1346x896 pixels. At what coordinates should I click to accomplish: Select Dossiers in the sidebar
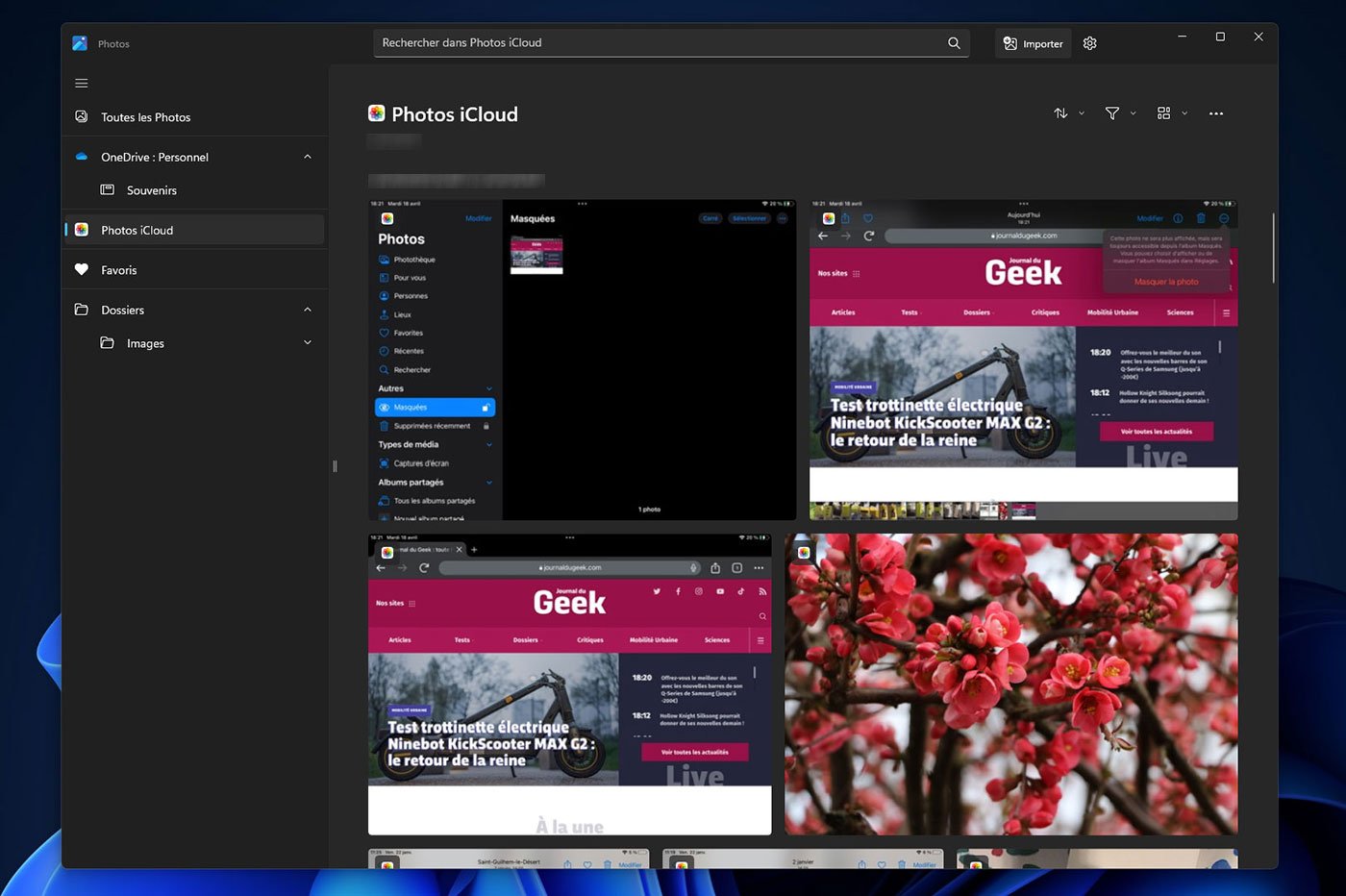click(x=194, y=310)
